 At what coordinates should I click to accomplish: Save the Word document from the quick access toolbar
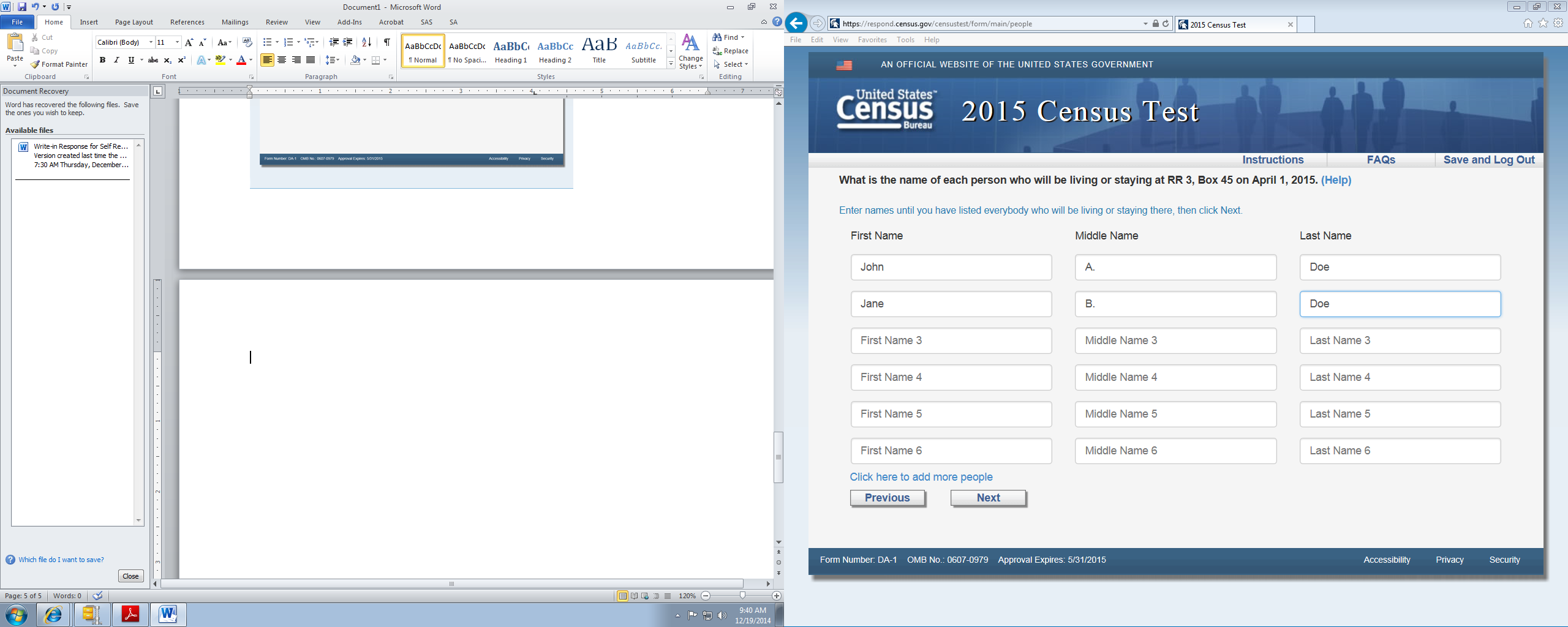pyautogui.click(x=22, y=7)
